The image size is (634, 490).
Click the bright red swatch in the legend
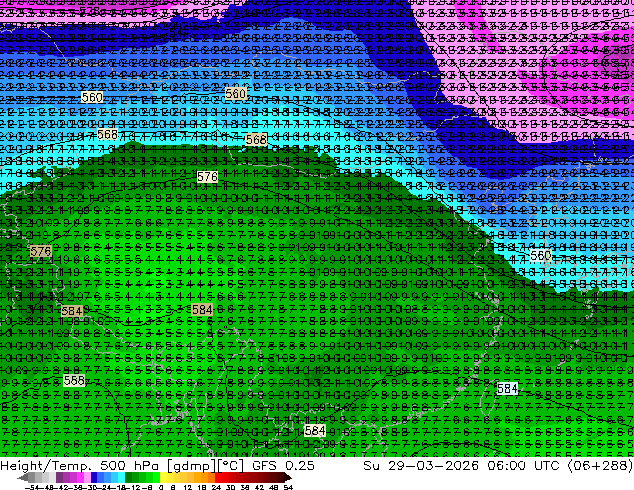tap(218, 477)
